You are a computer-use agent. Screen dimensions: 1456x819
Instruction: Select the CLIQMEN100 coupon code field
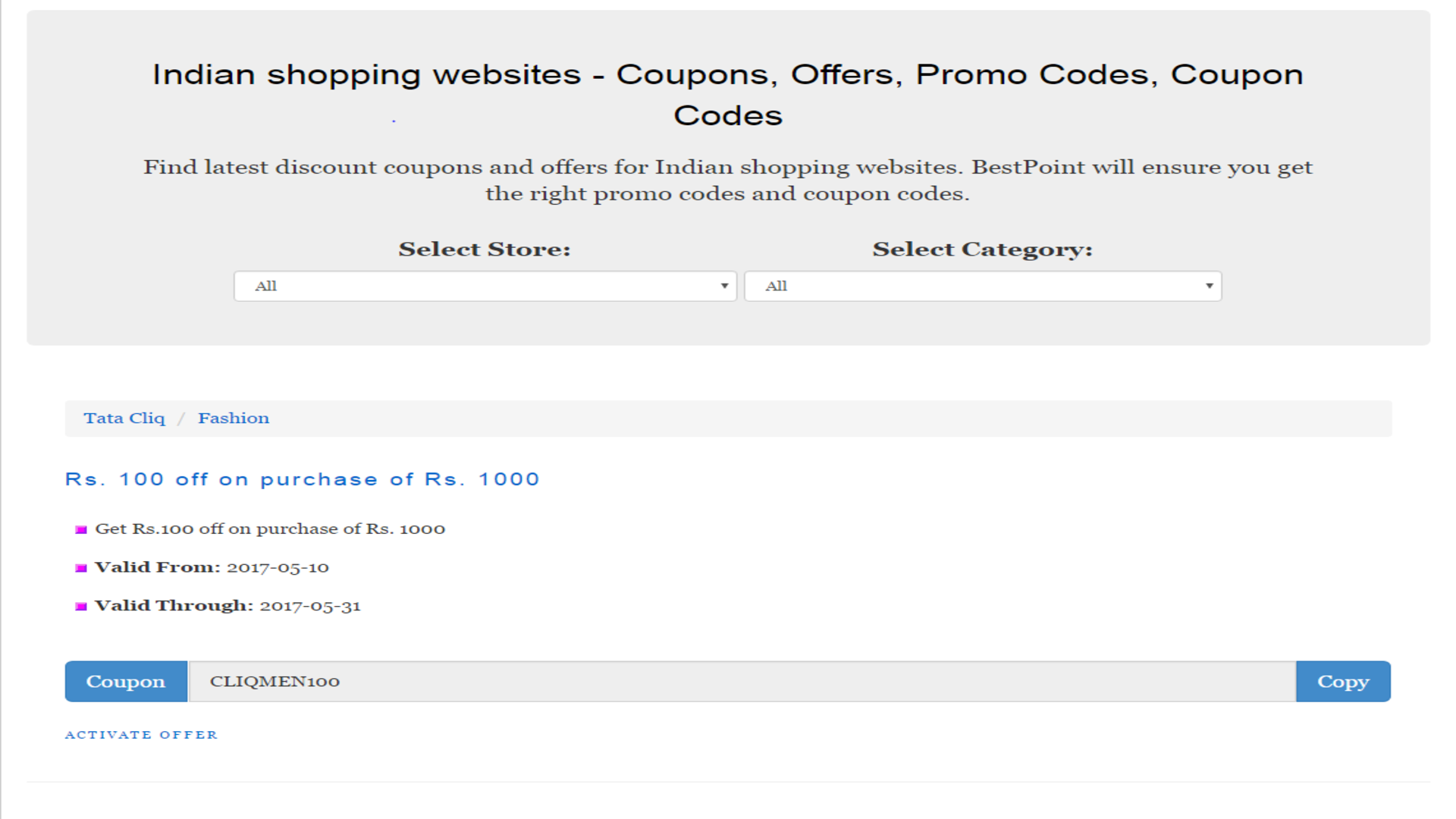531,681
